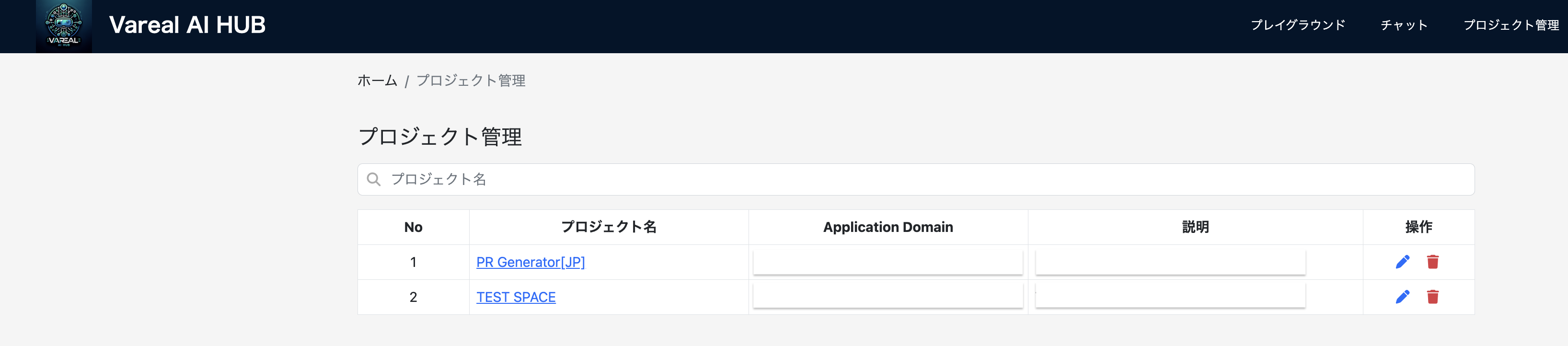
Task: Open the PR Generator[JP] project link
Action: click(530, 262)
